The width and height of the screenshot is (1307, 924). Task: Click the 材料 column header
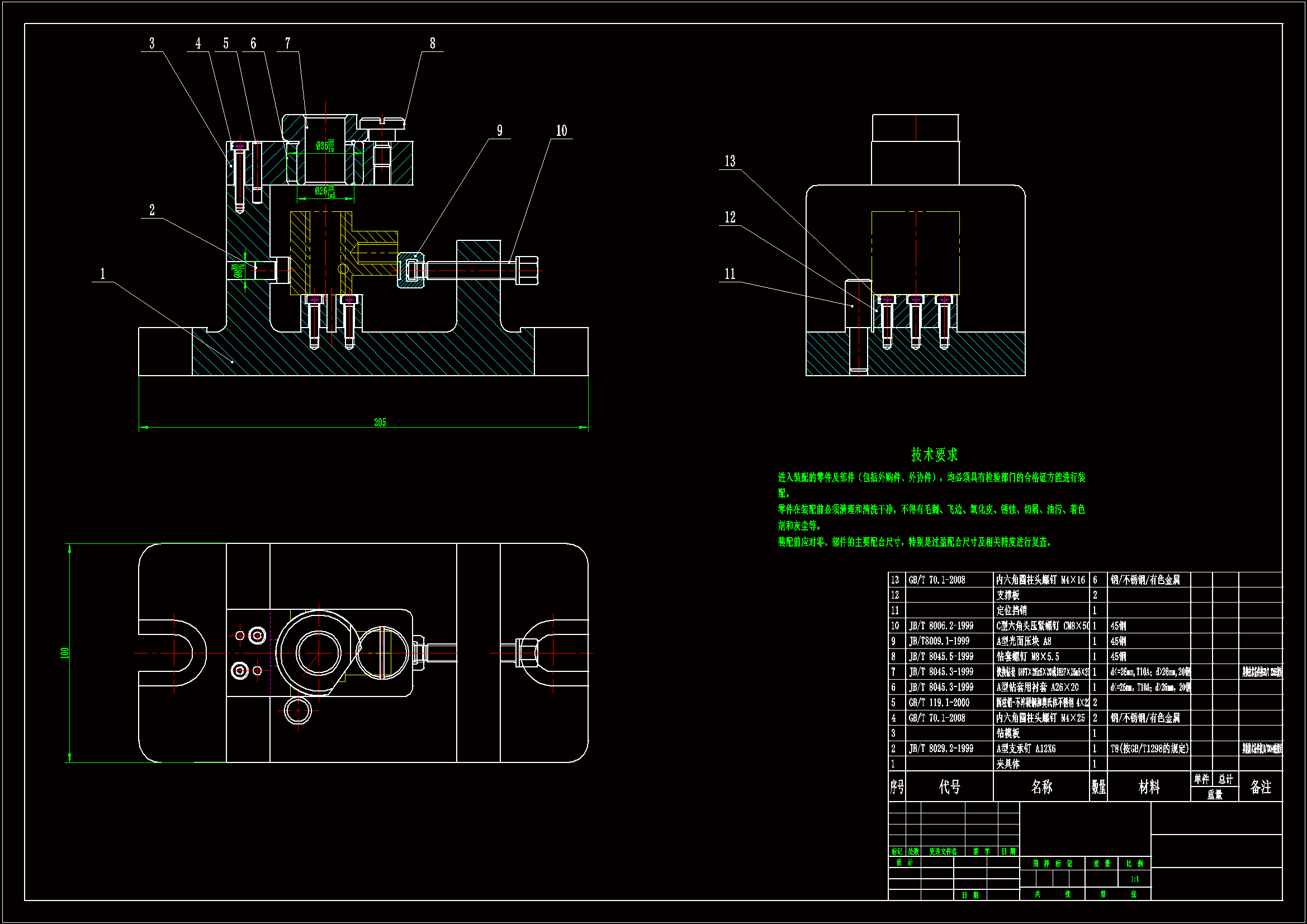[x=1149, y=787]
